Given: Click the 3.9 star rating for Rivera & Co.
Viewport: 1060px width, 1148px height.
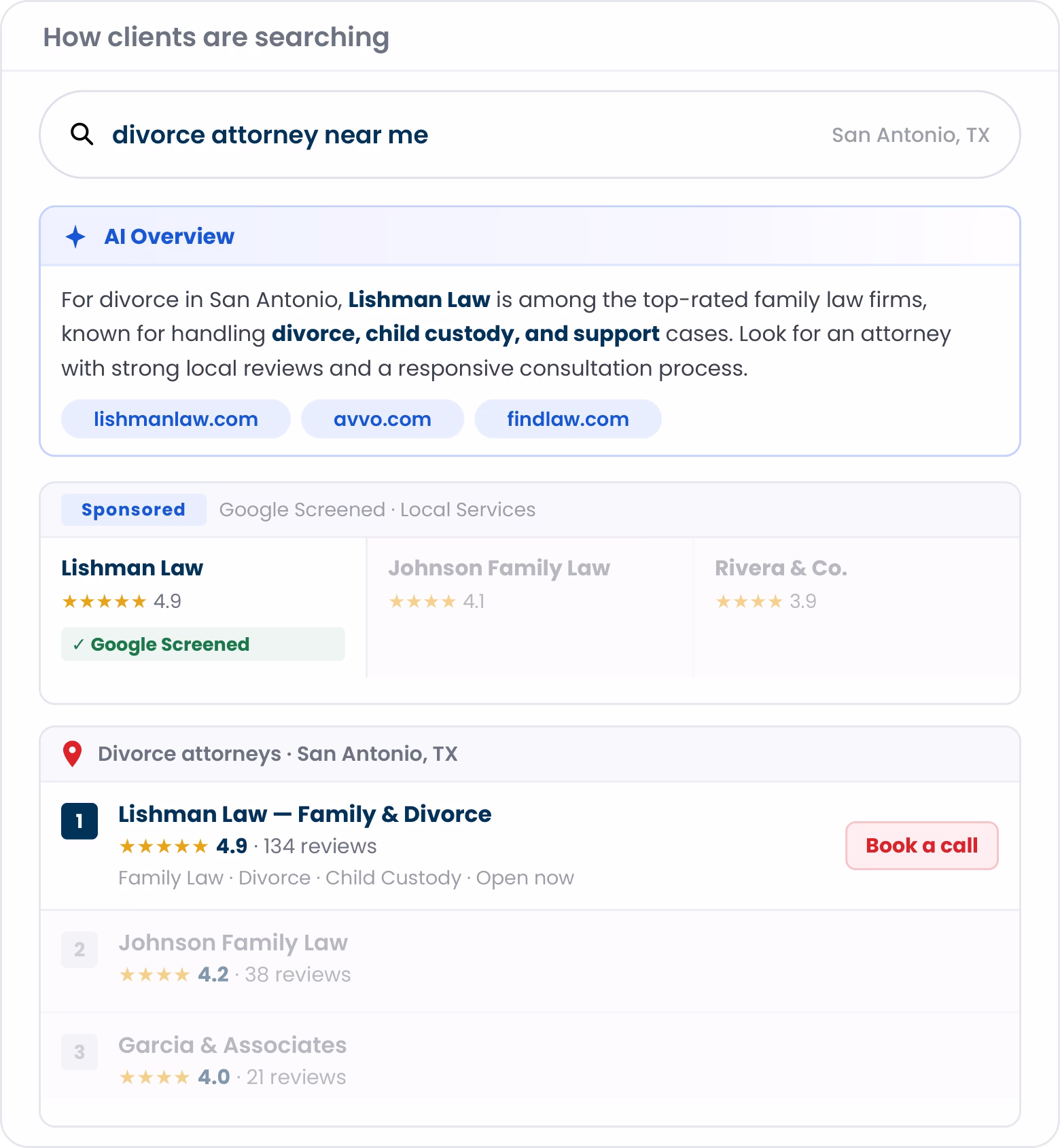Looking at the screenshot, I should (766, 601).
